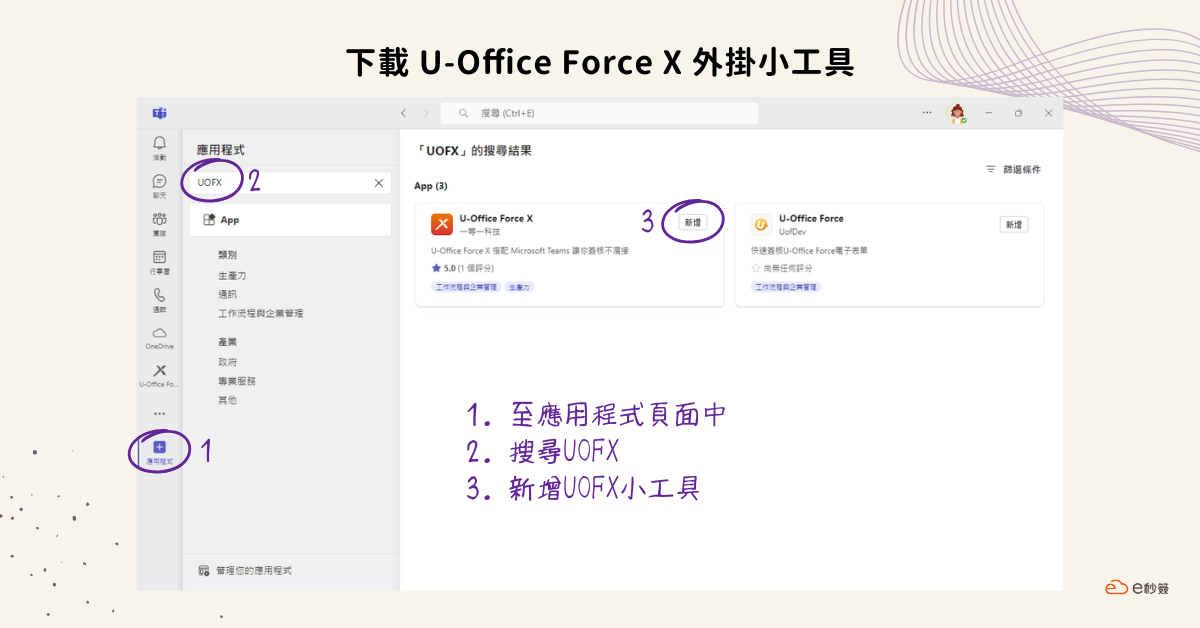Minimize the Teams window

[988, 113]
